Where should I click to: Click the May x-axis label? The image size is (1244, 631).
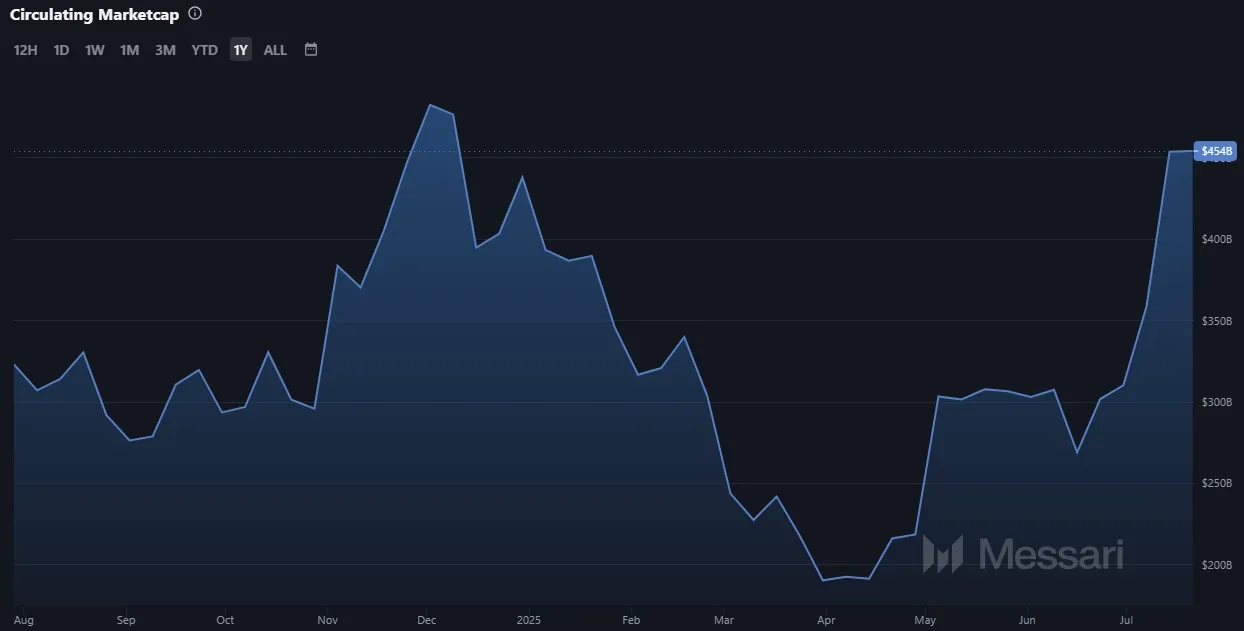coord(926,620)
